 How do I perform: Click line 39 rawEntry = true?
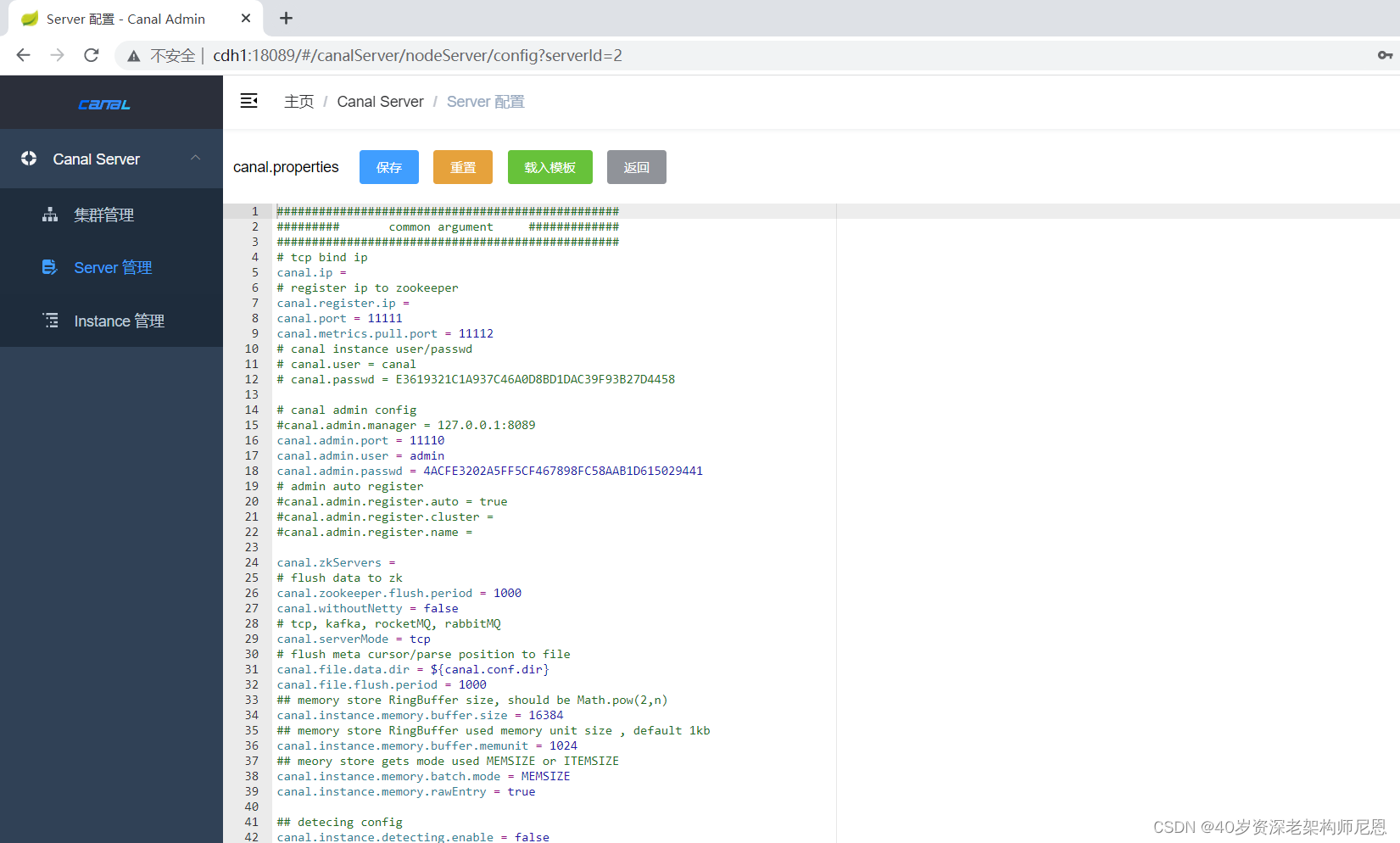[x=406, y=791]
